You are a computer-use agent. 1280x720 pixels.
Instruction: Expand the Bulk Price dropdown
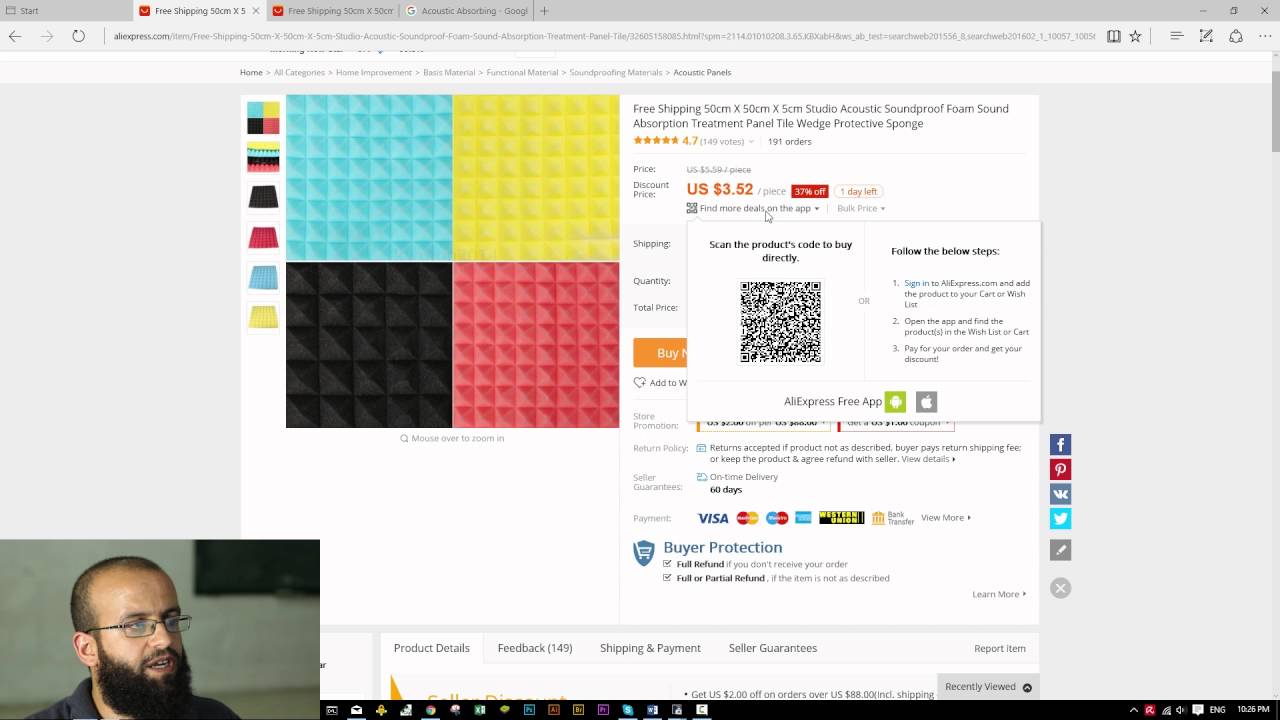[861, 208]
